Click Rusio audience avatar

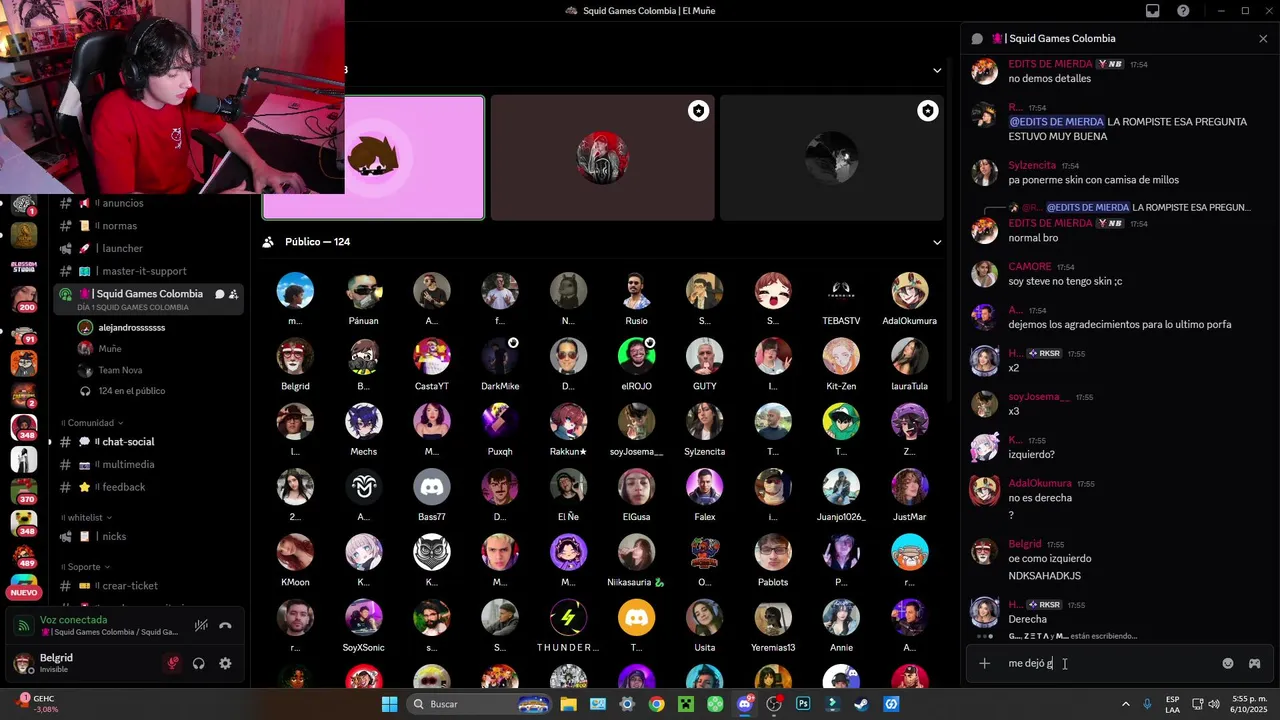pyautogui.click(x=636, y=291)
